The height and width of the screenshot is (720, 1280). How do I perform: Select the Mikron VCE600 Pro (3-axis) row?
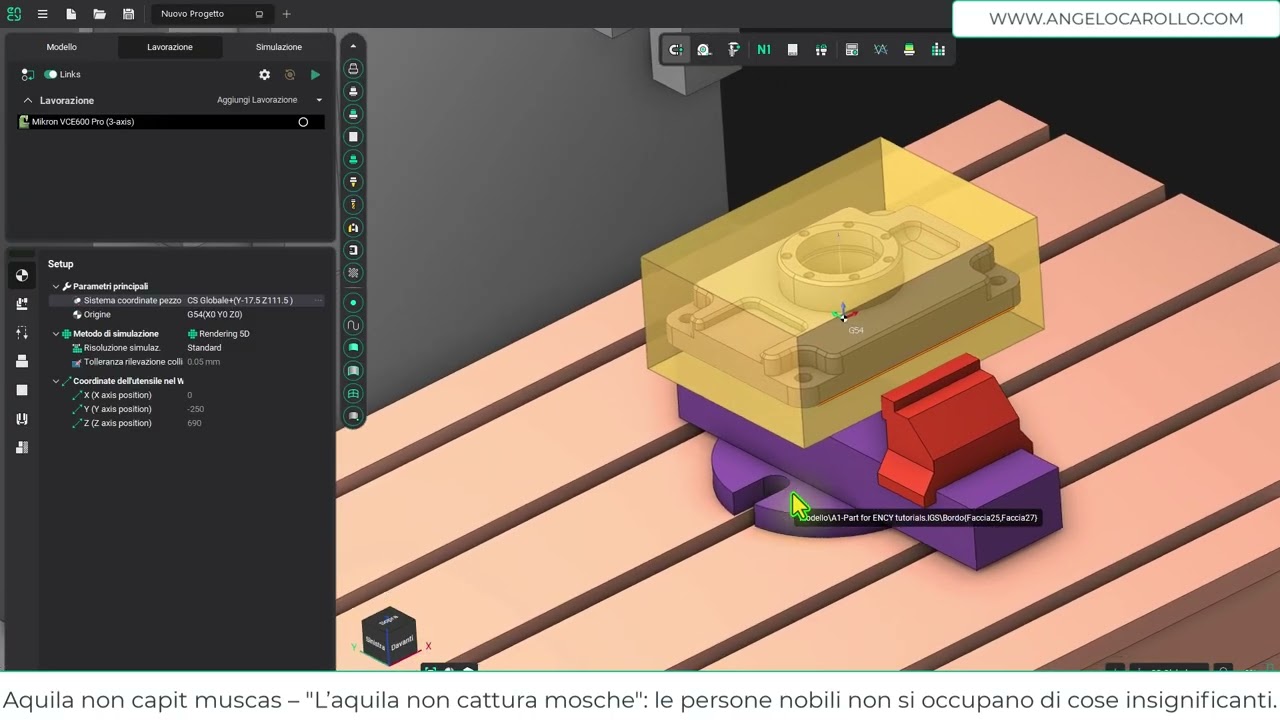(171, 122)
